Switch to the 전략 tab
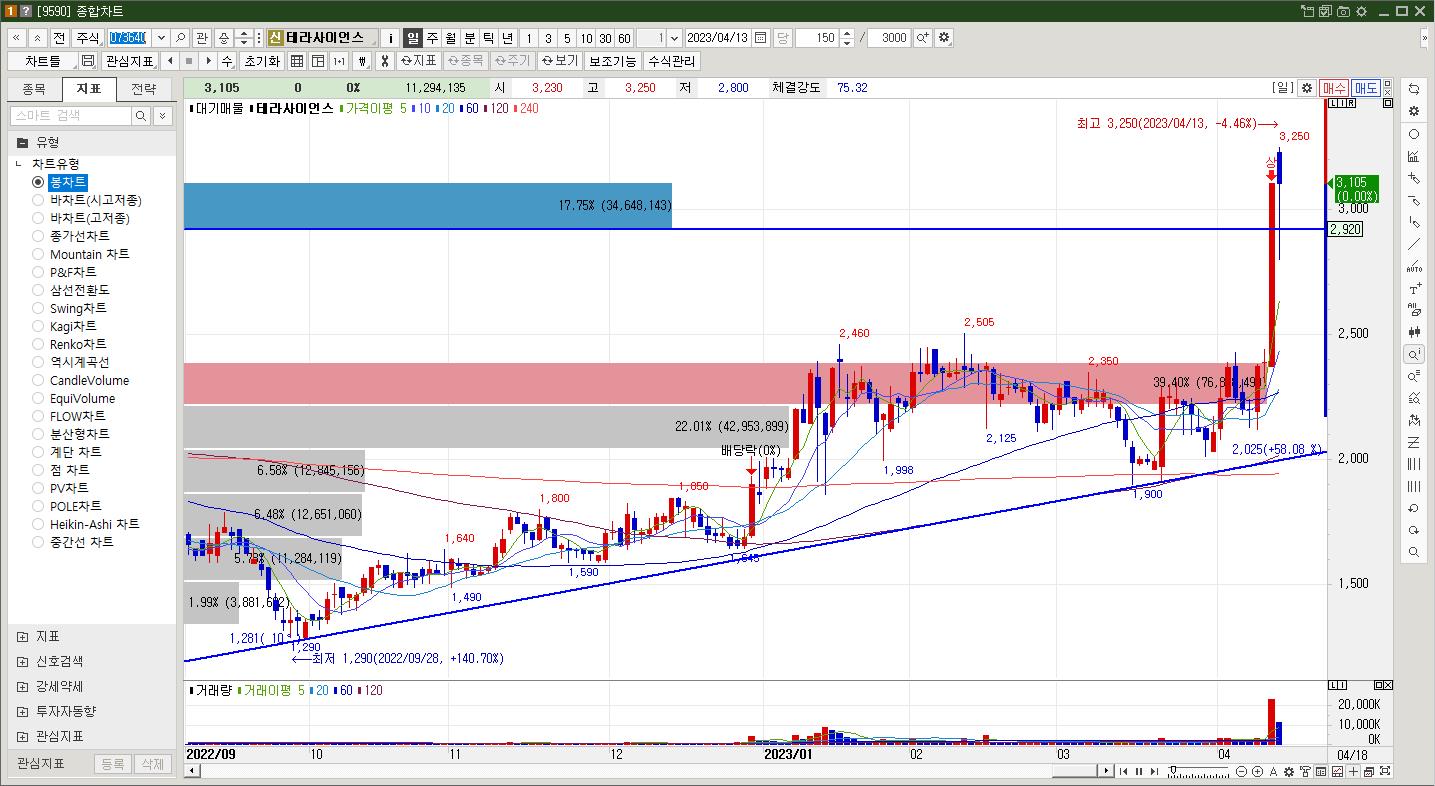Screen dimensions: 1435x786 pyautogui.click(x=144, y=89)
